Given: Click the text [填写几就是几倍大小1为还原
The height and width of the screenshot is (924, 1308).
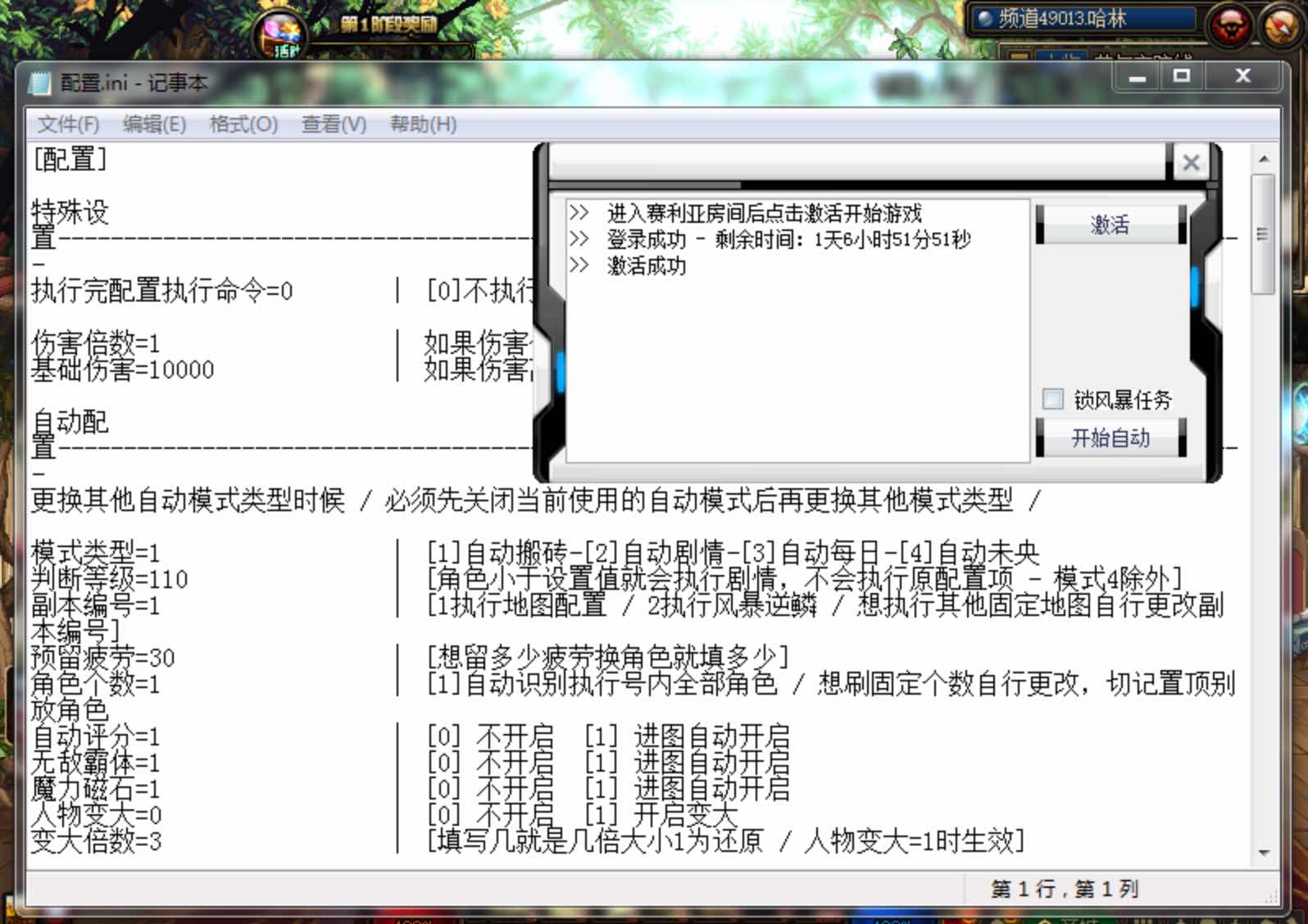Looking at the screenshot, I should (596, 841).
